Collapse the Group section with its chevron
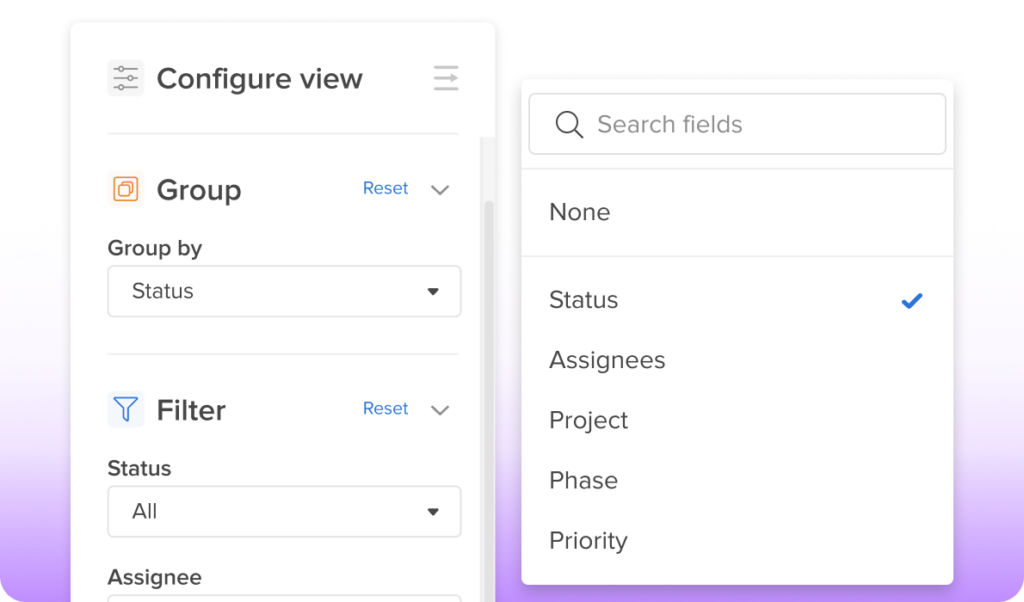The width and height of the screenshot is (1024, 602). pos(440,189)
